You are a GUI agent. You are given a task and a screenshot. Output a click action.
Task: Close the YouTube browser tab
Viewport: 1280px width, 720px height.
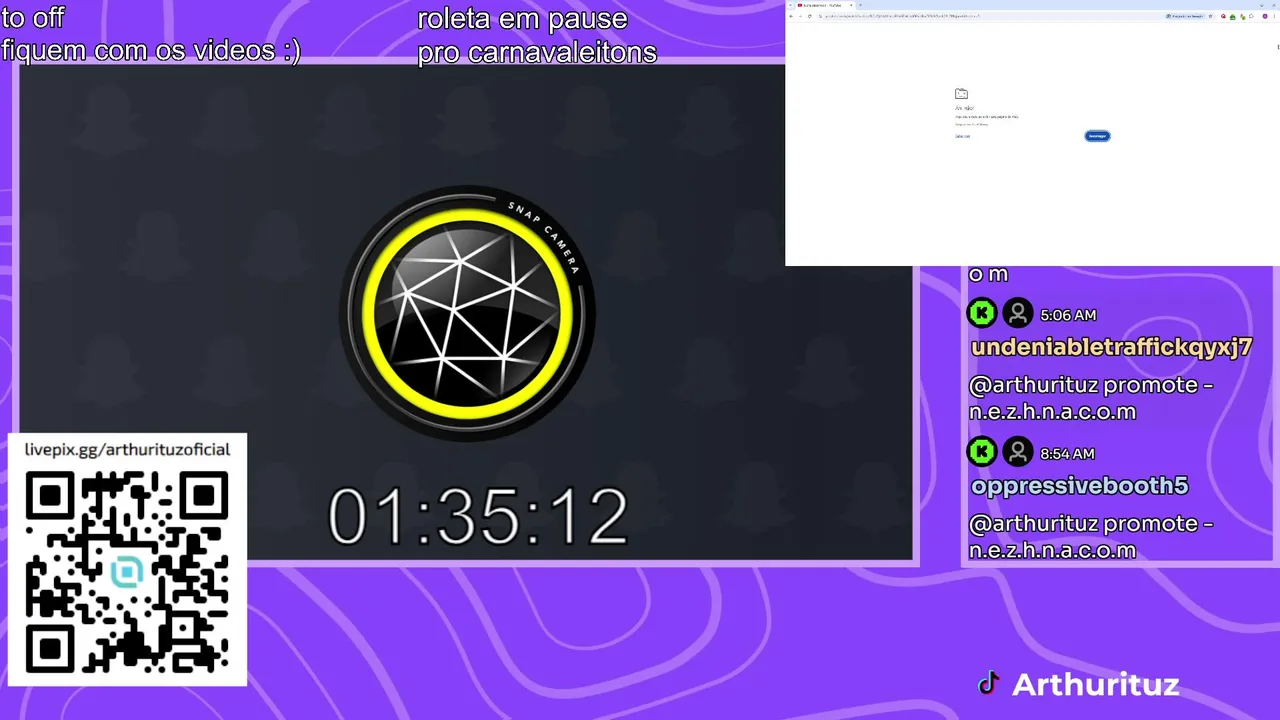click(851, 5)
